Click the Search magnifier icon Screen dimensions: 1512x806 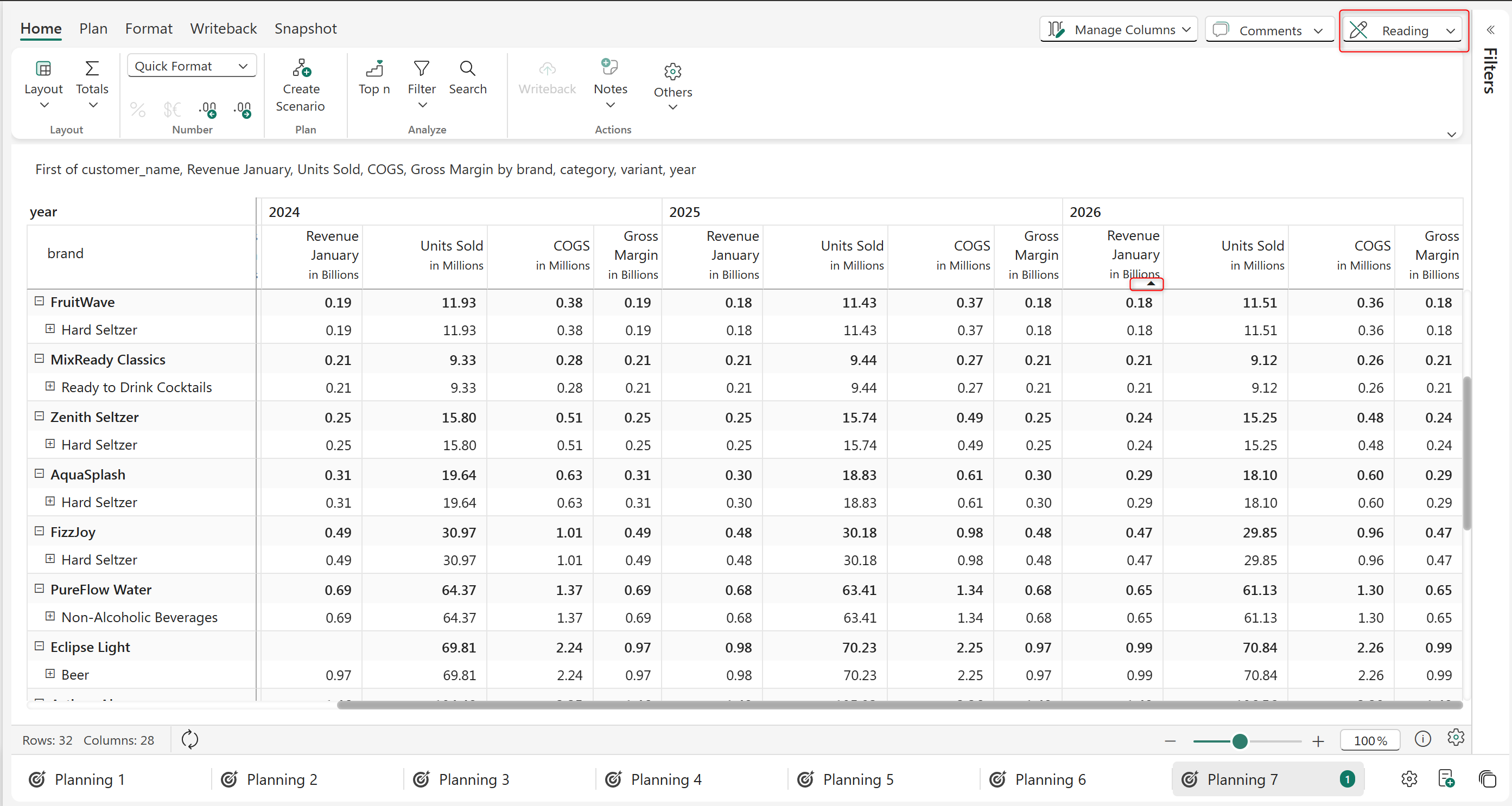pos(467,69)
